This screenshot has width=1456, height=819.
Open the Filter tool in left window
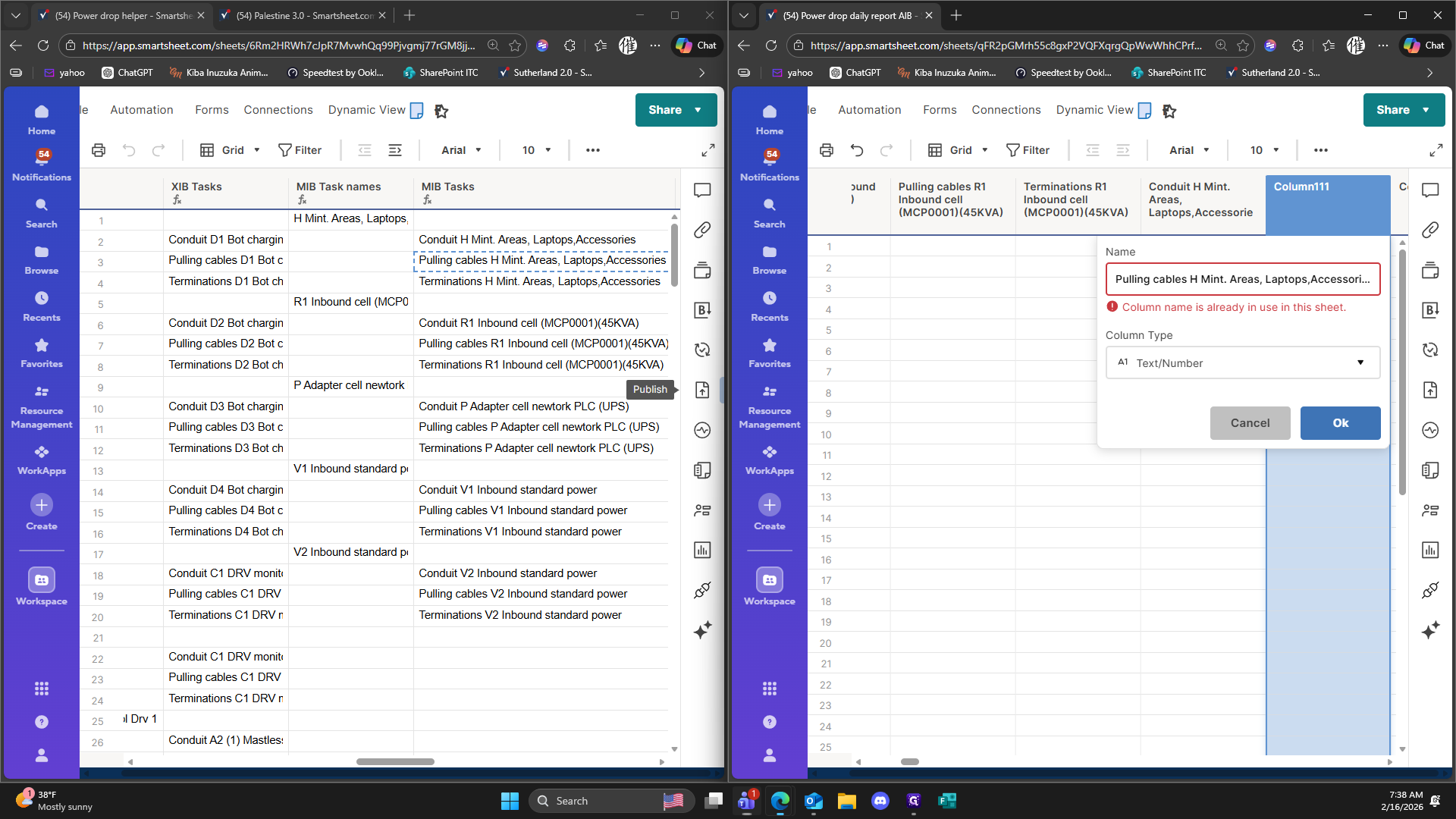[x=300, y=150]
